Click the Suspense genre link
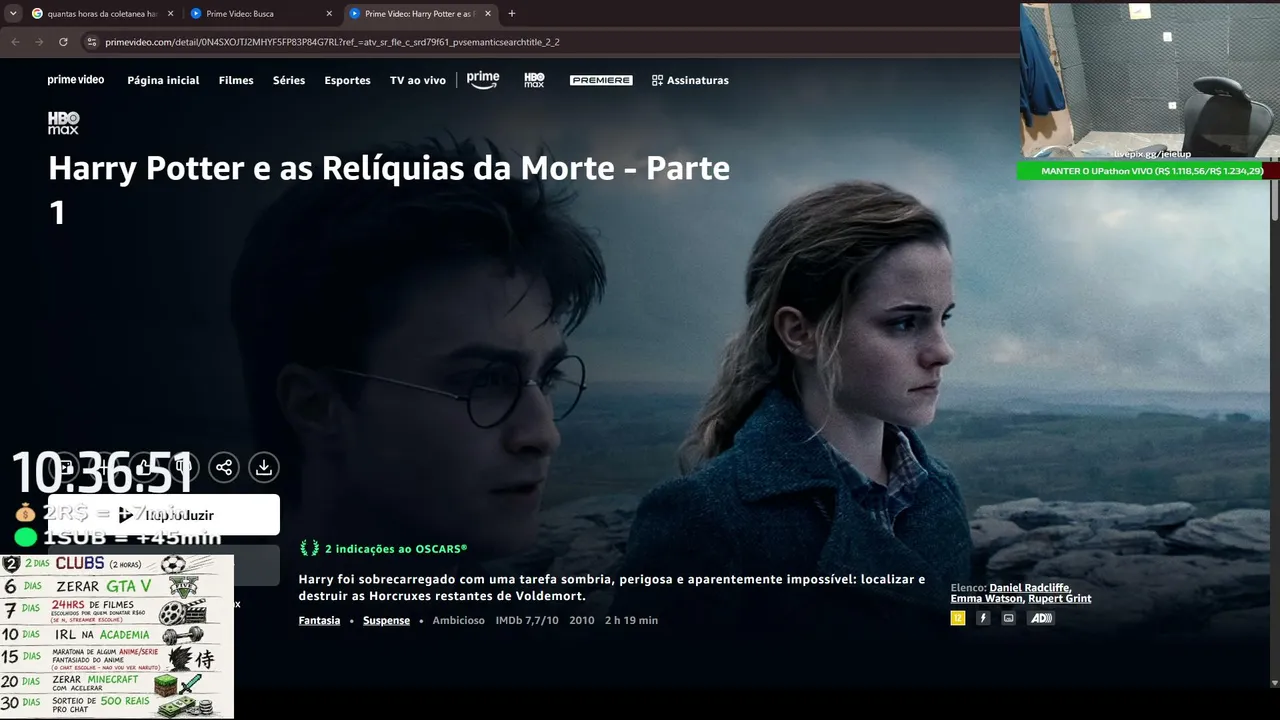Screen dimensions: 1280x720 [386, 621]
